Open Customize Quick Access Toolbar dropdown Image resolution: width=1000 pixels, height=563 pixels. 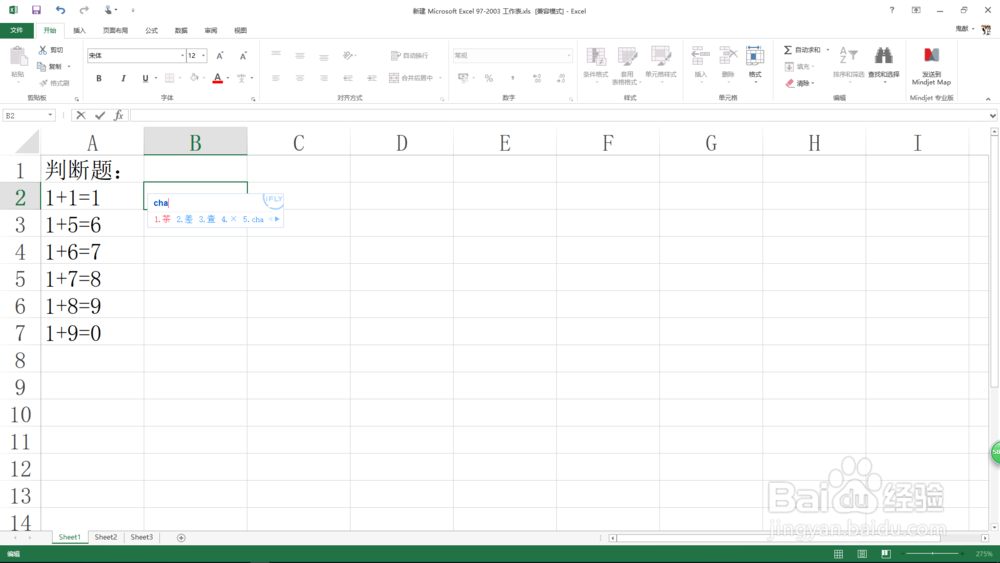click(x=133, y=10)
